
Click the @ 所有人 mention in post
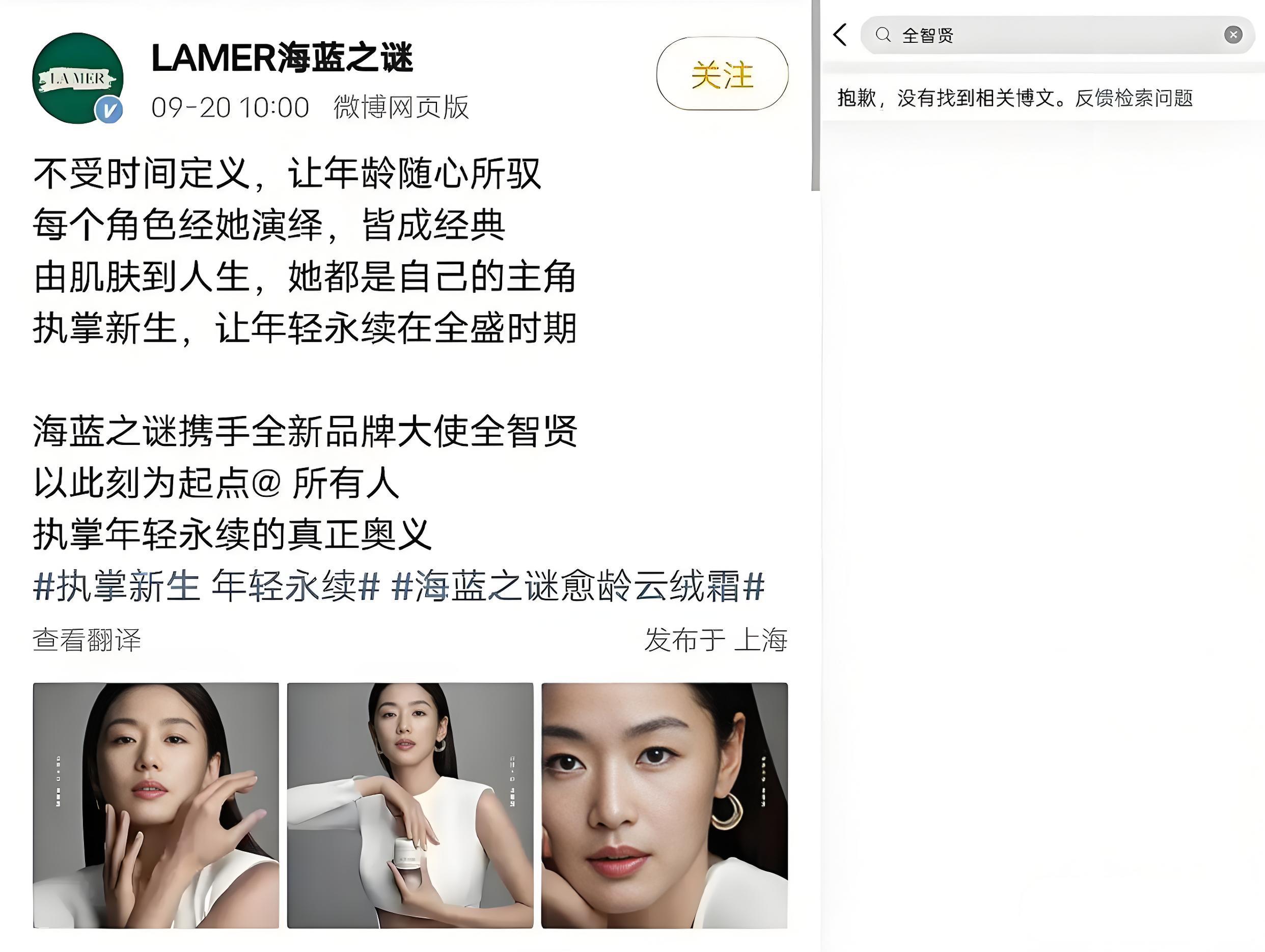coord(325,483)
